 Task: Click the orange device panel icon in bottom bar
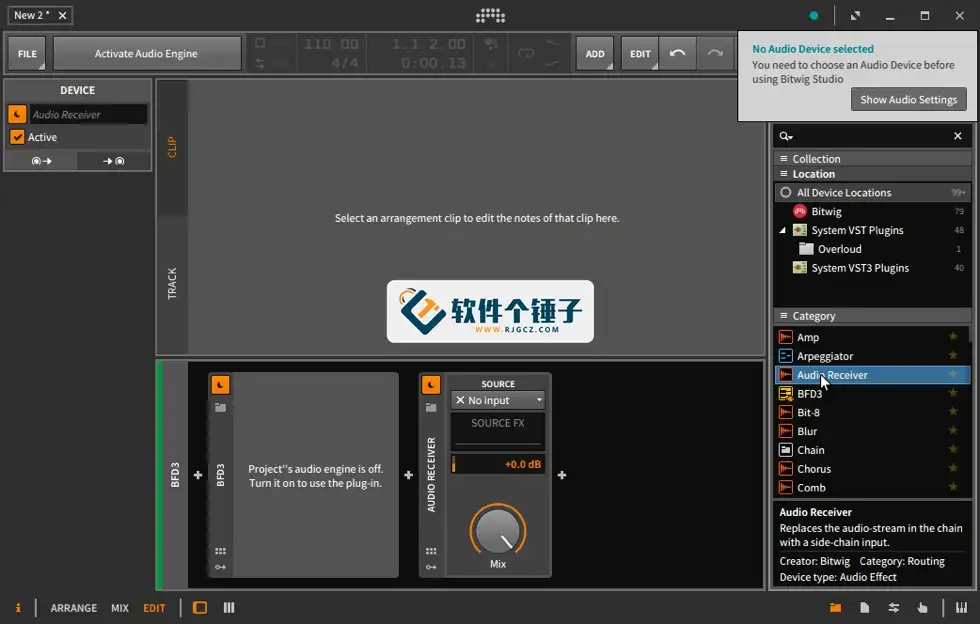pyautogui.click(x=200, y=608)
